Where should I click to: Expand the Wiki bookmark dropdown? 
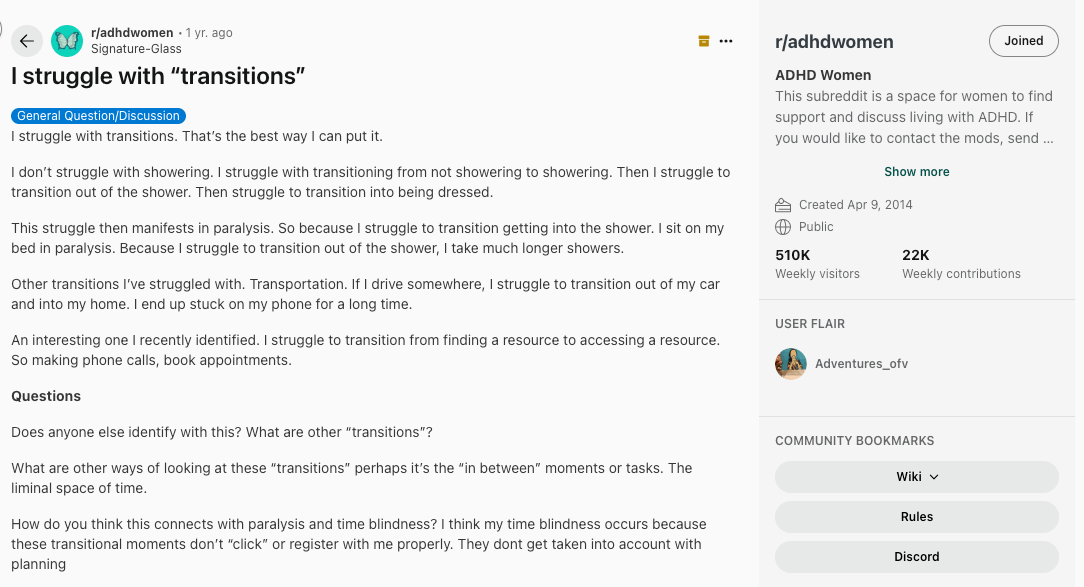click(x=916, y=477)
